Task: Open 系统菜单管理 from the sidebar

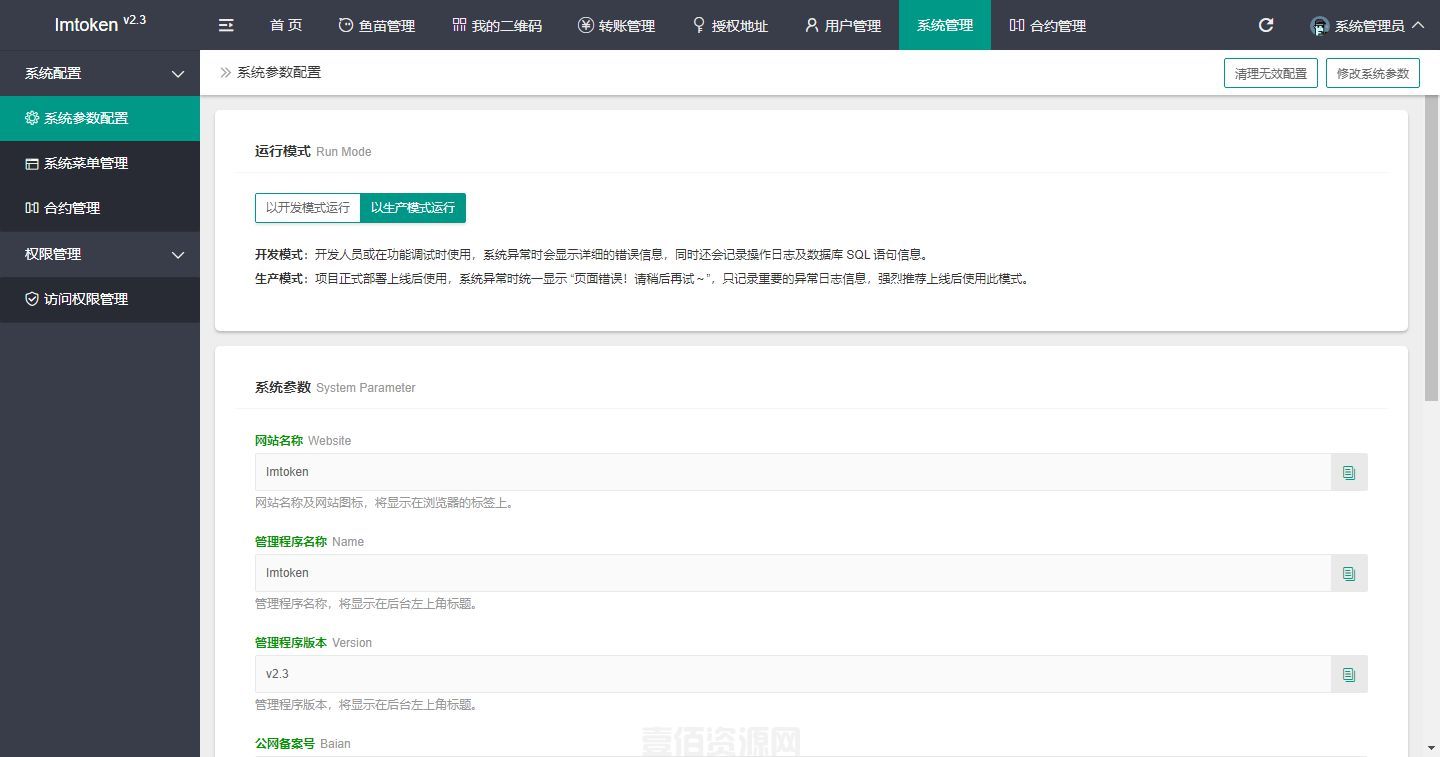Action: tap(85, 163)
